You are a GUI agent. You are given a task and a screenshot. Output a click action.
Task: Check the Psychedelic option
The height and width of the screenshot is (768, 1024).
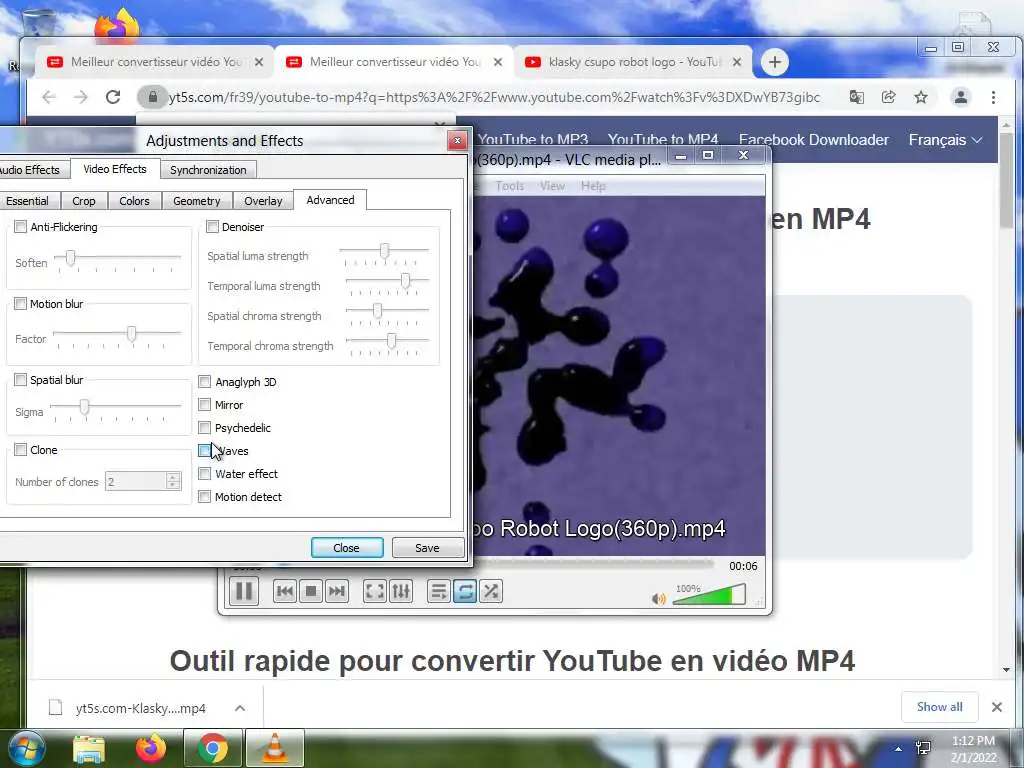click(x=204, y=428)
